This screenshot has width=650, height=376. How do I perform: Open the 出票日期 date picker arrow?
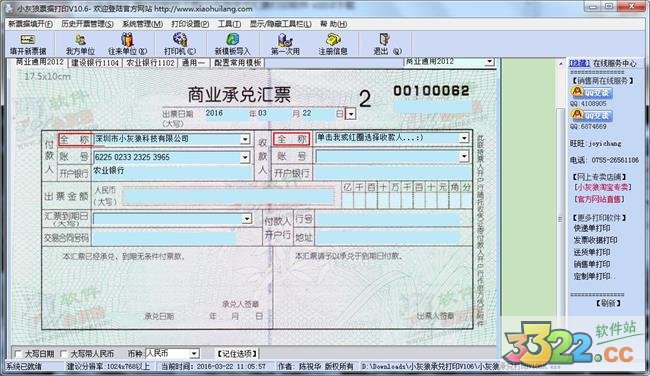(x=351, y=114)
